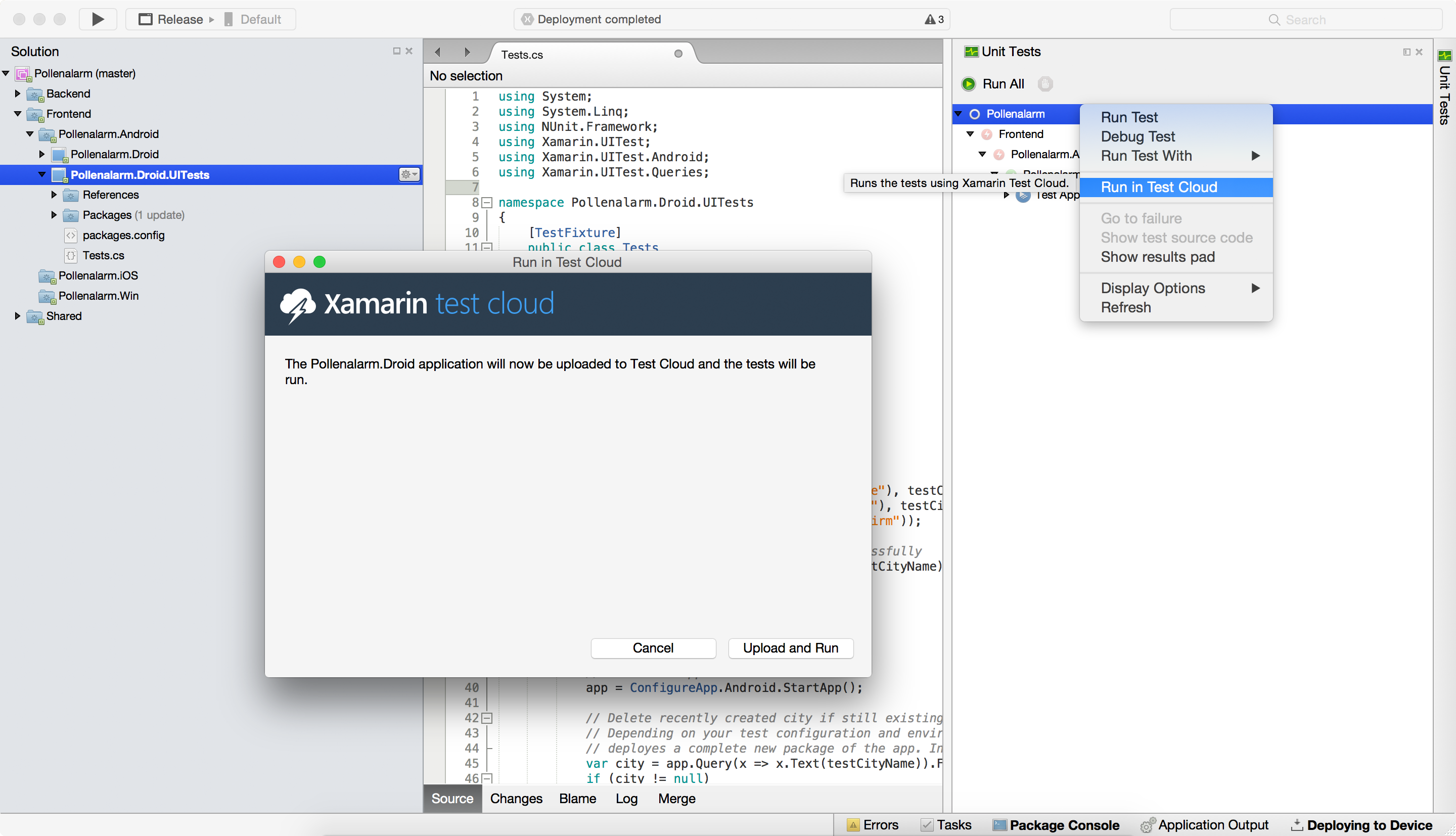This screenshot has width=1456, height=836.
Task: Click Upload and Run button
Action: (x=791, y=648)
